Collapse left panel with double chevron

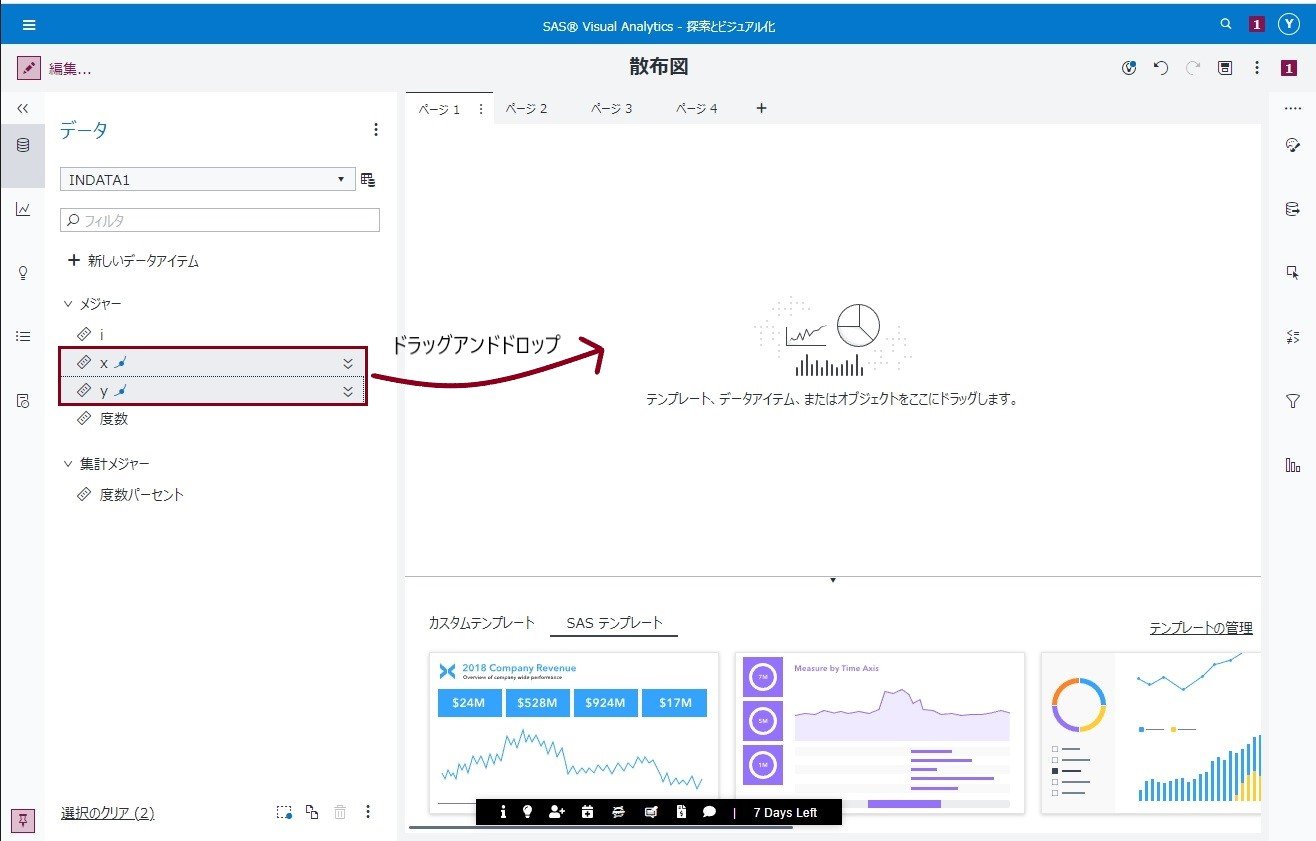tap(23, 108)
